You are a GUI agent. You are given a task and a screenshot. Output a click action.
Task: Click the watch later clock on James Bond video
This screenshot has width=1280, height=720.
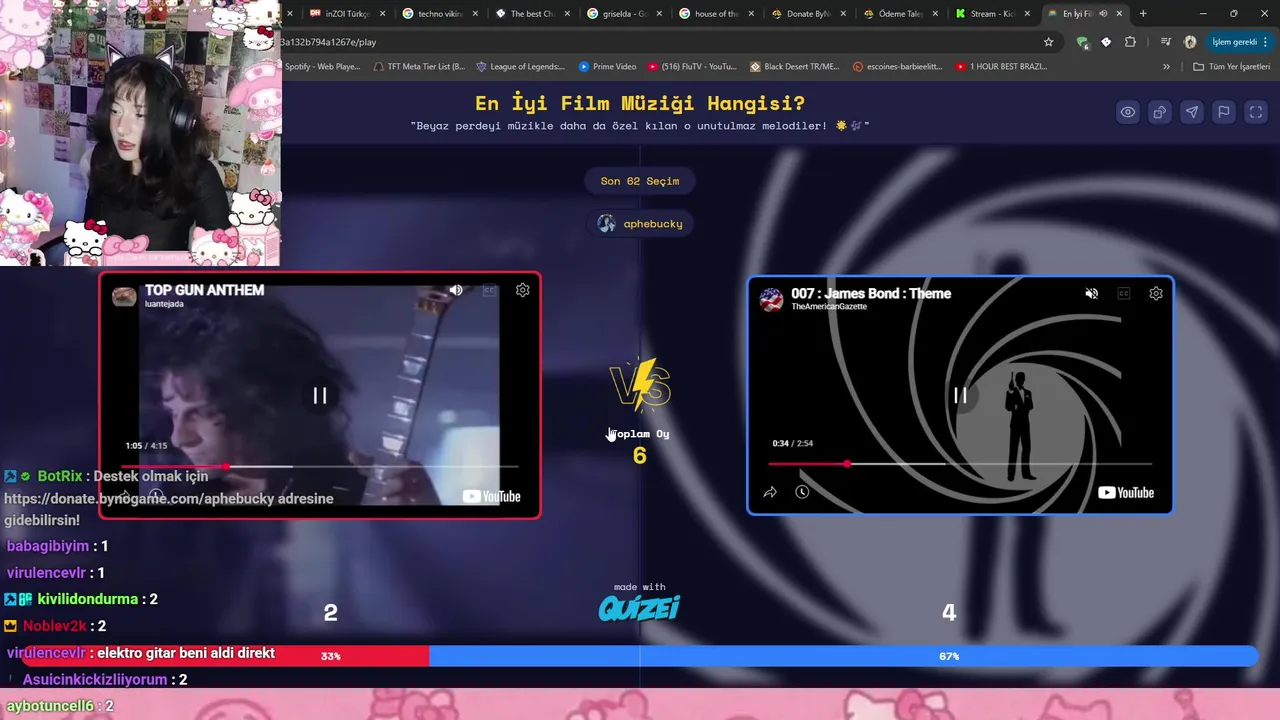pyautogui.click(x=802, y=492)
